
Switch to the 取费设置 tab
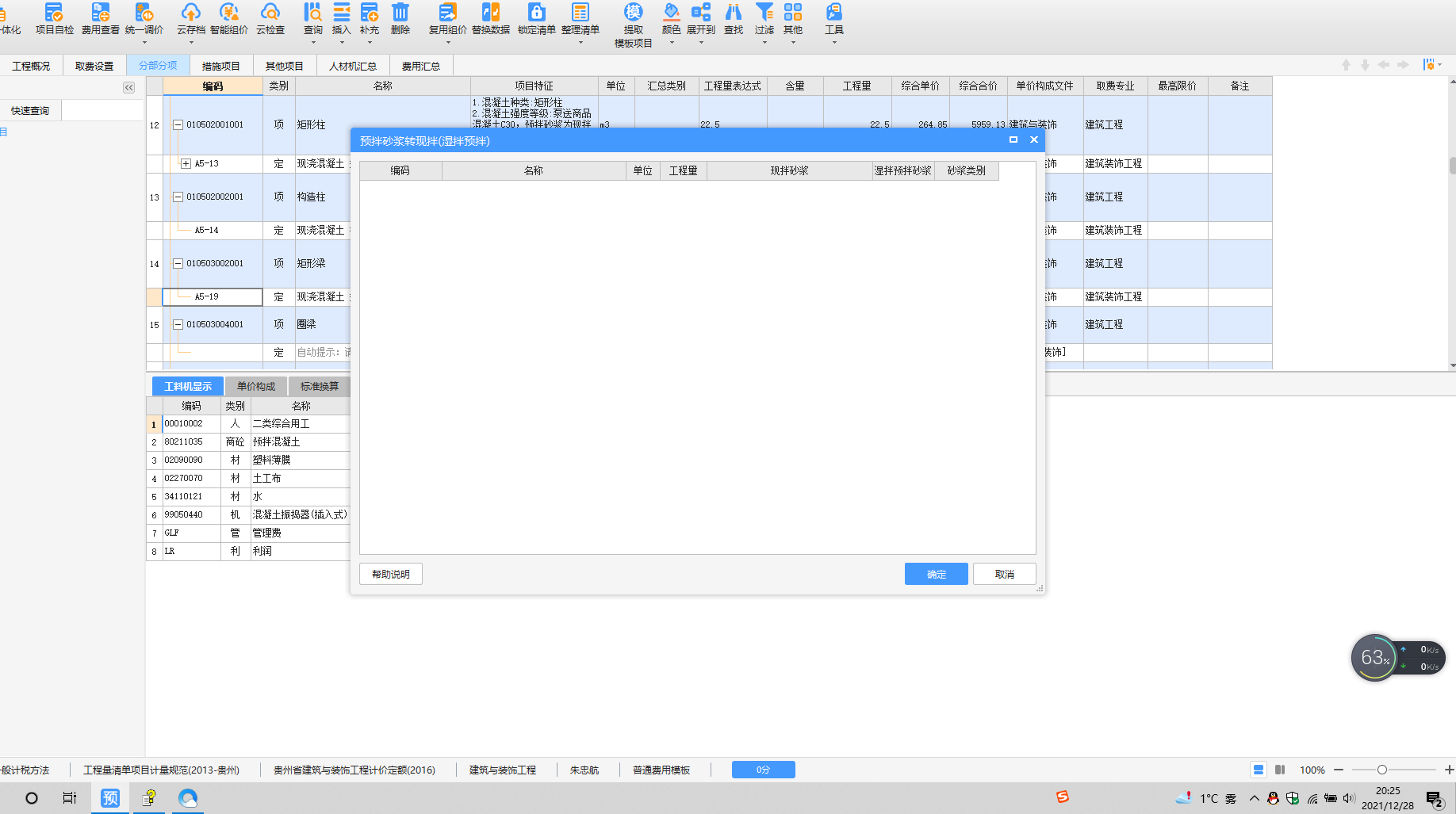coord(94,66)
